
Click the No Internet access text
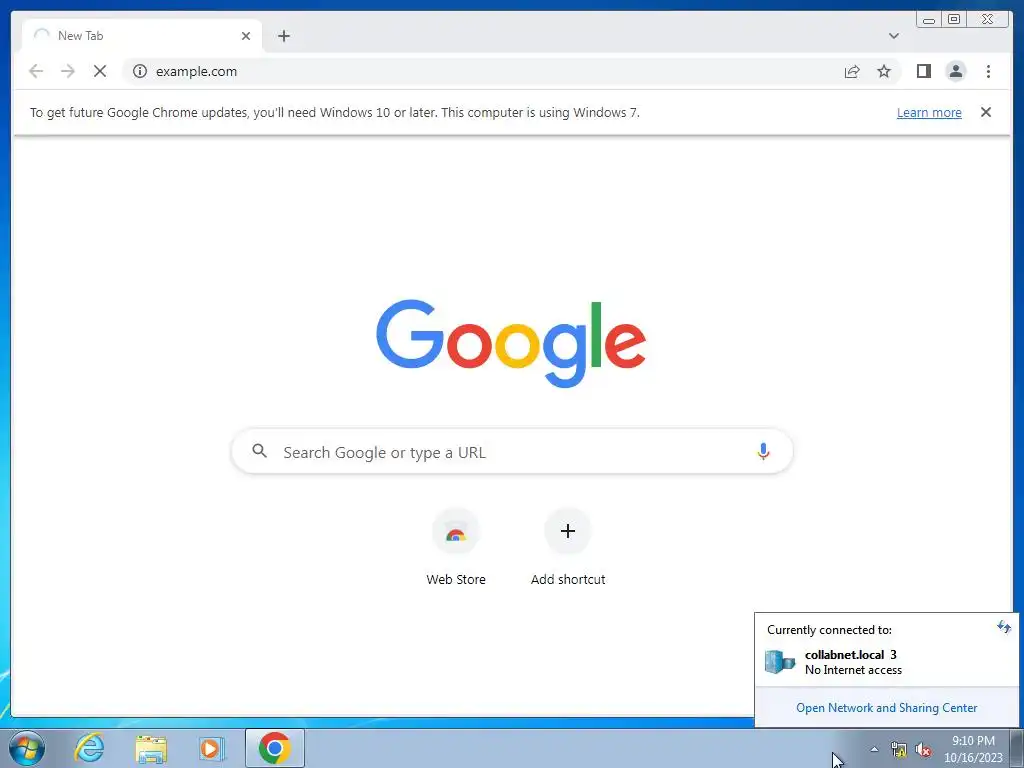[853, 670]
